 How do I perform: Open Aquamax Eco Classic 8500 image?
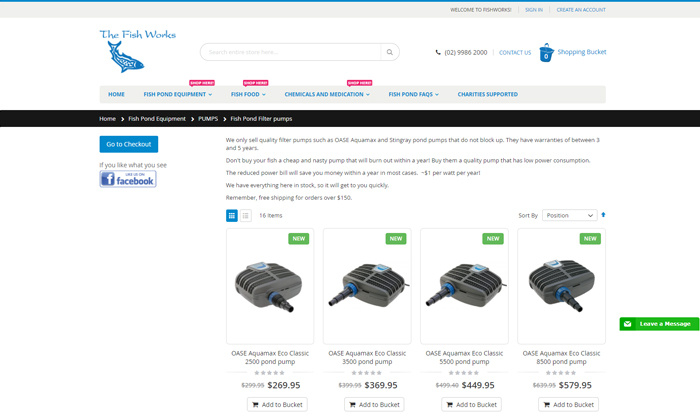tap(562, 286)
